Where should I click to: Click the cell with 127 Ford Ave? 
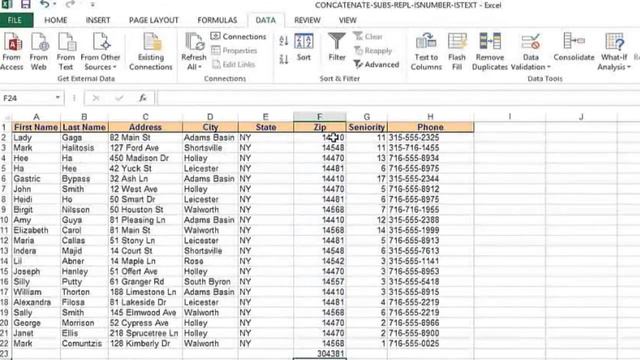[x=145, y=148]
